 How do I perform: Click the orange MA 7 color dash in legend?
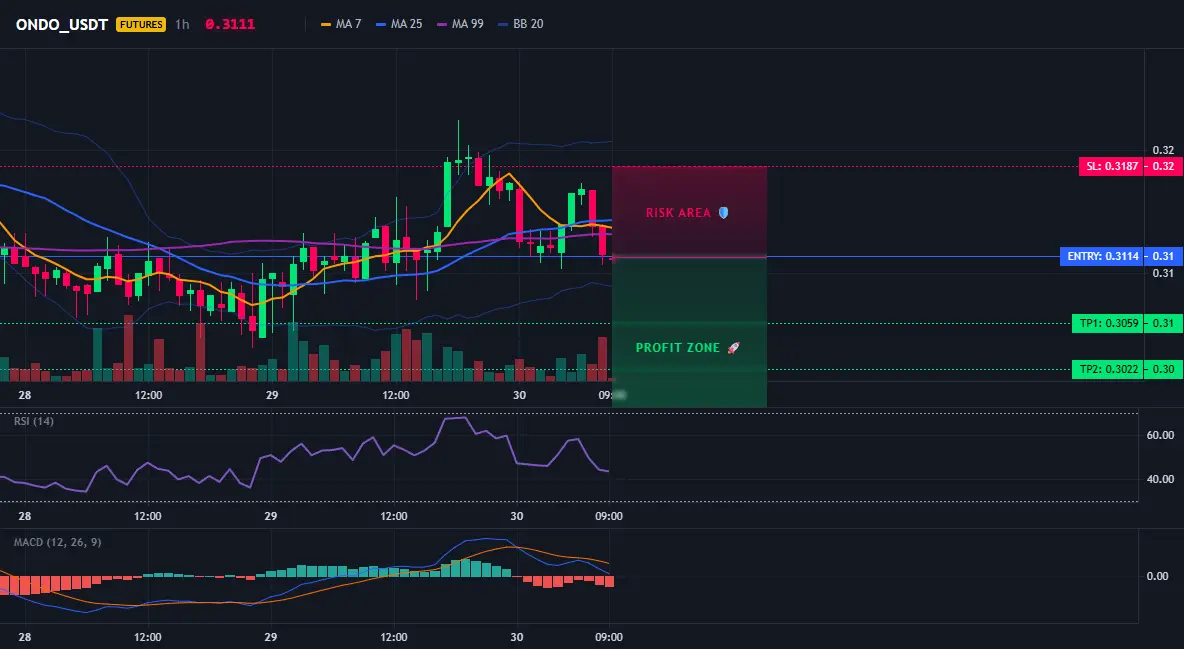point(326,24)
